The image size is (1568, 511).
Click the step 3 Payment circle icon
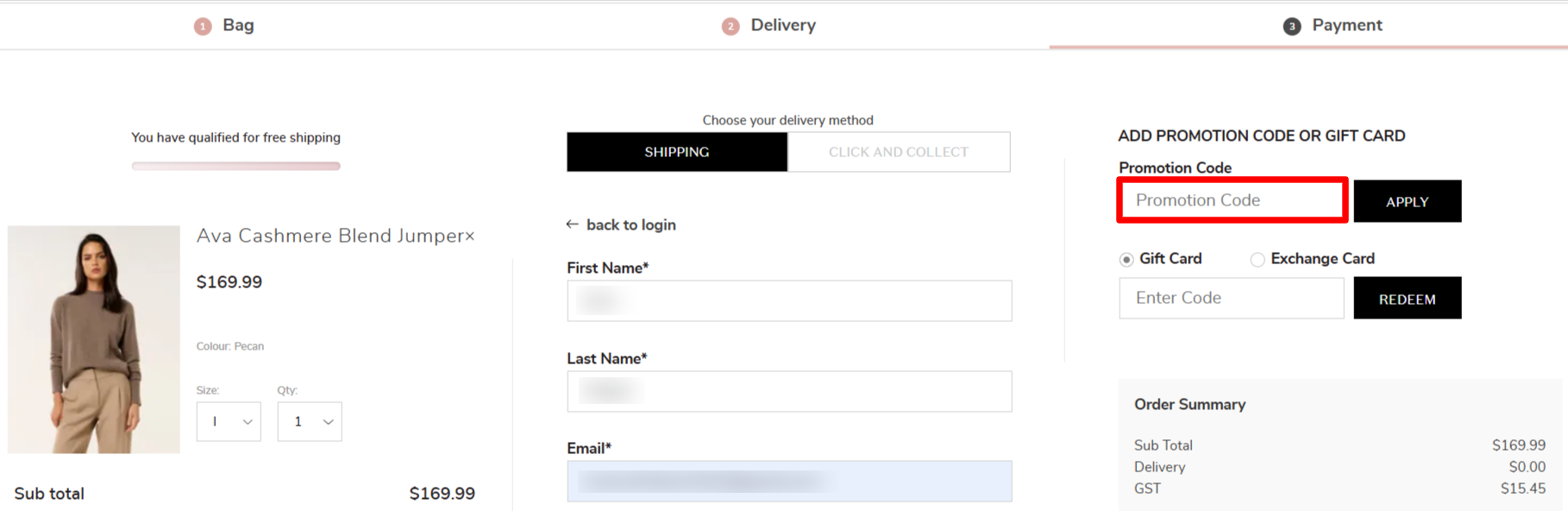pos(1291,27)
